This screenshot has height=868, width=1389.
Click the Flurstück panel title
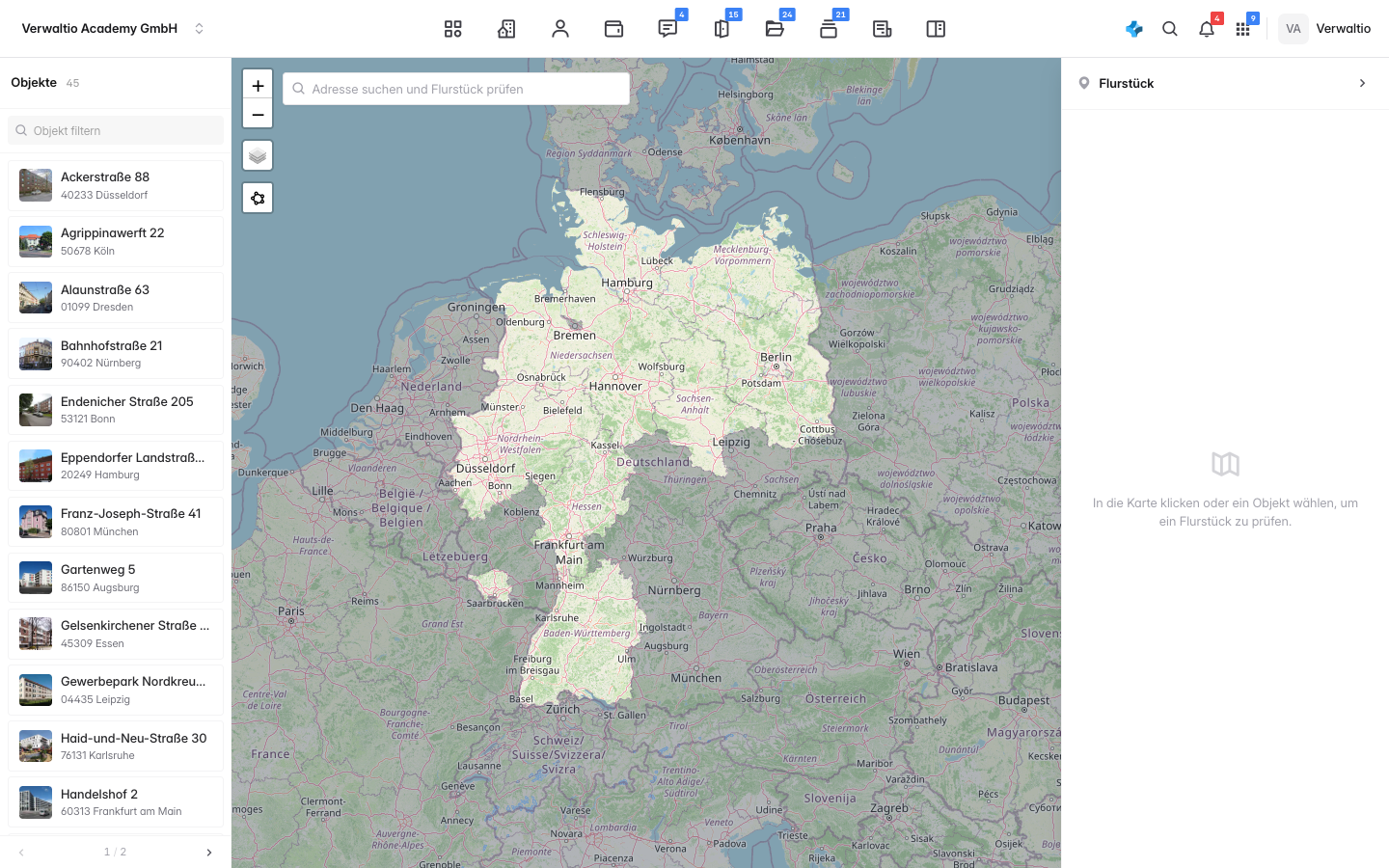tap(1126, 83)
